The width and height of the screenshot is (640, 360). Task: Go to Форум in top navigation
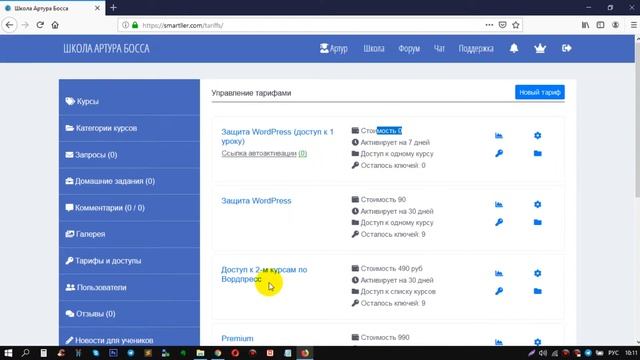[409, 49]
